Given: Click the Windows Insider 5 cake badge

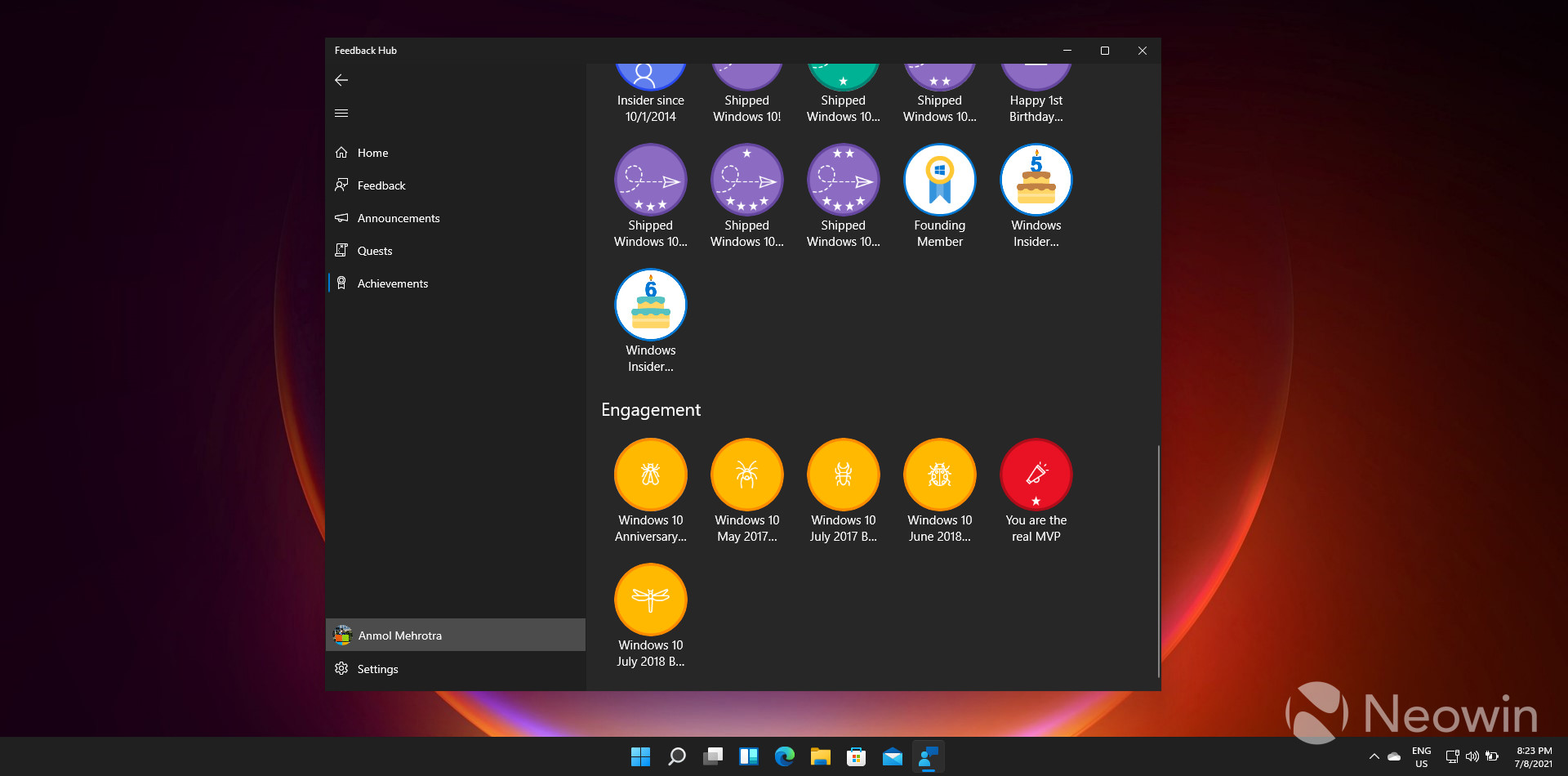Looking at the screenshot, I should [x=1036, y=196].
